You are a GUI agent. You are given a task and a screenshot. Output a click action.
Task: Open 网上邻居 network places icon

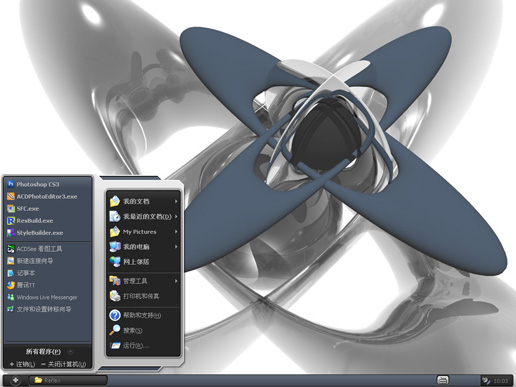point(115,262)
